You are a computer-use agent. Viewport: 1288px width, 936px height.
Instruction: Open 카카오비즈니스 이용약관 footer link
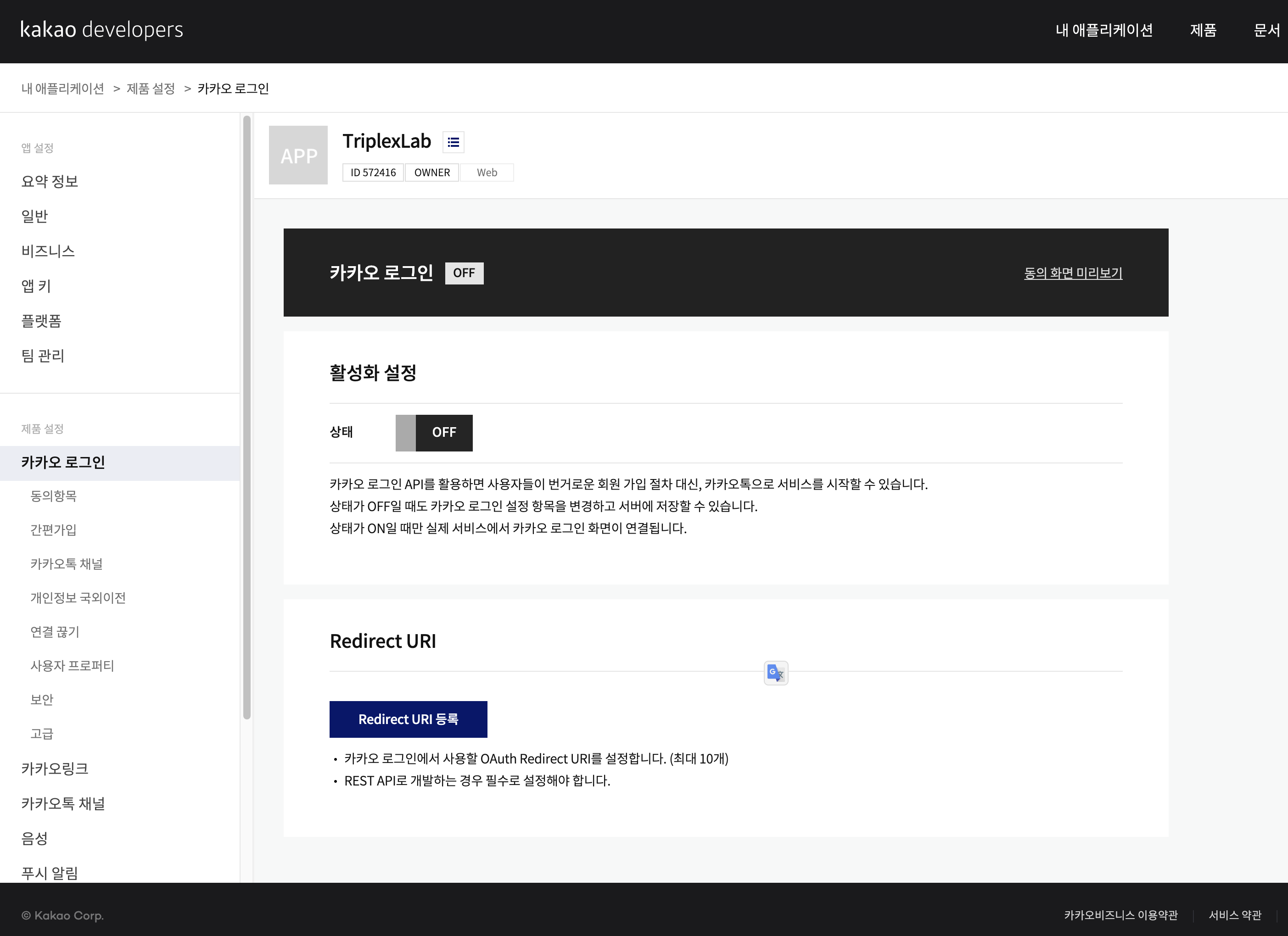pyautogui.click(x=1120, y=915)
